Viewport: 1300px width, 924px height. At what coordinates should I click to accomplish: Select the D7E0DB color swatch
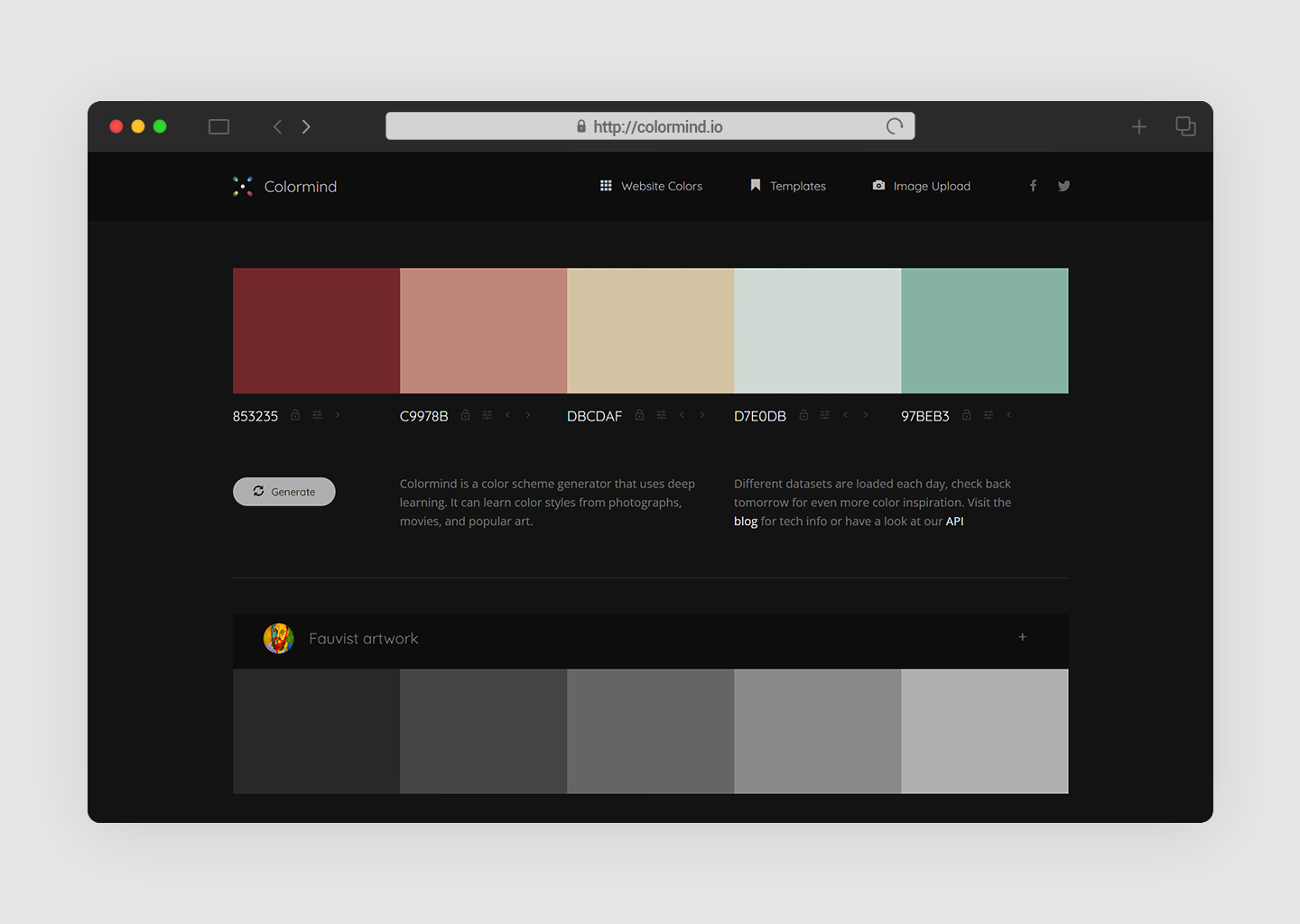point(817,330)
